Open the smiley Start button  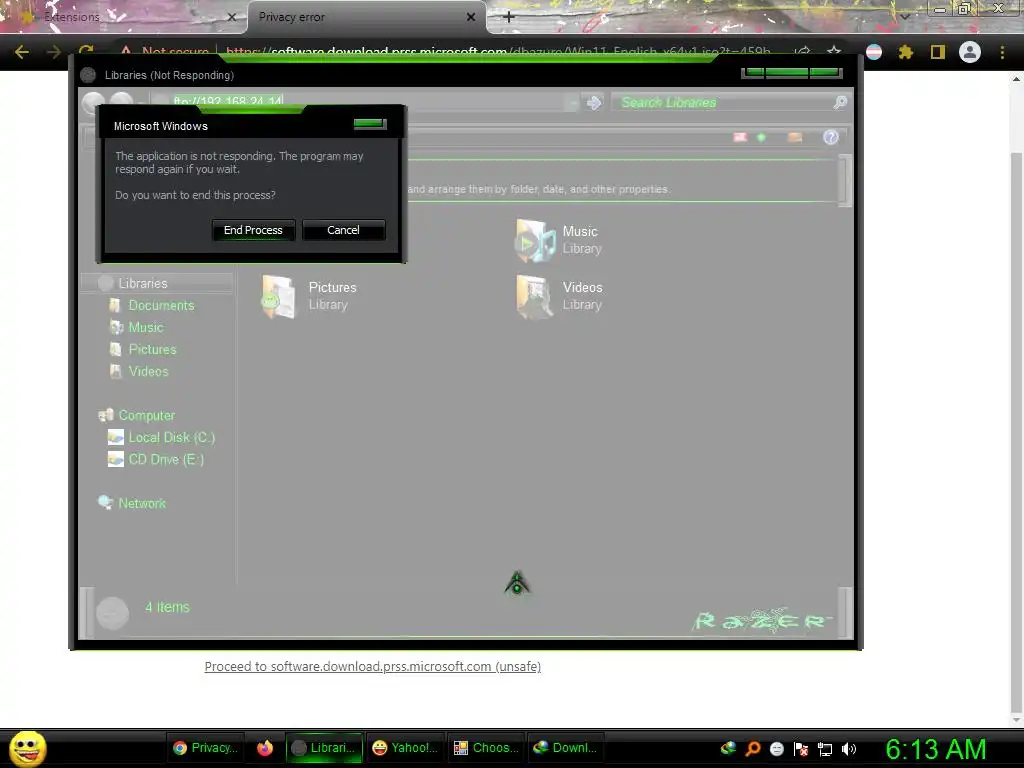click(x=27, y=748)
